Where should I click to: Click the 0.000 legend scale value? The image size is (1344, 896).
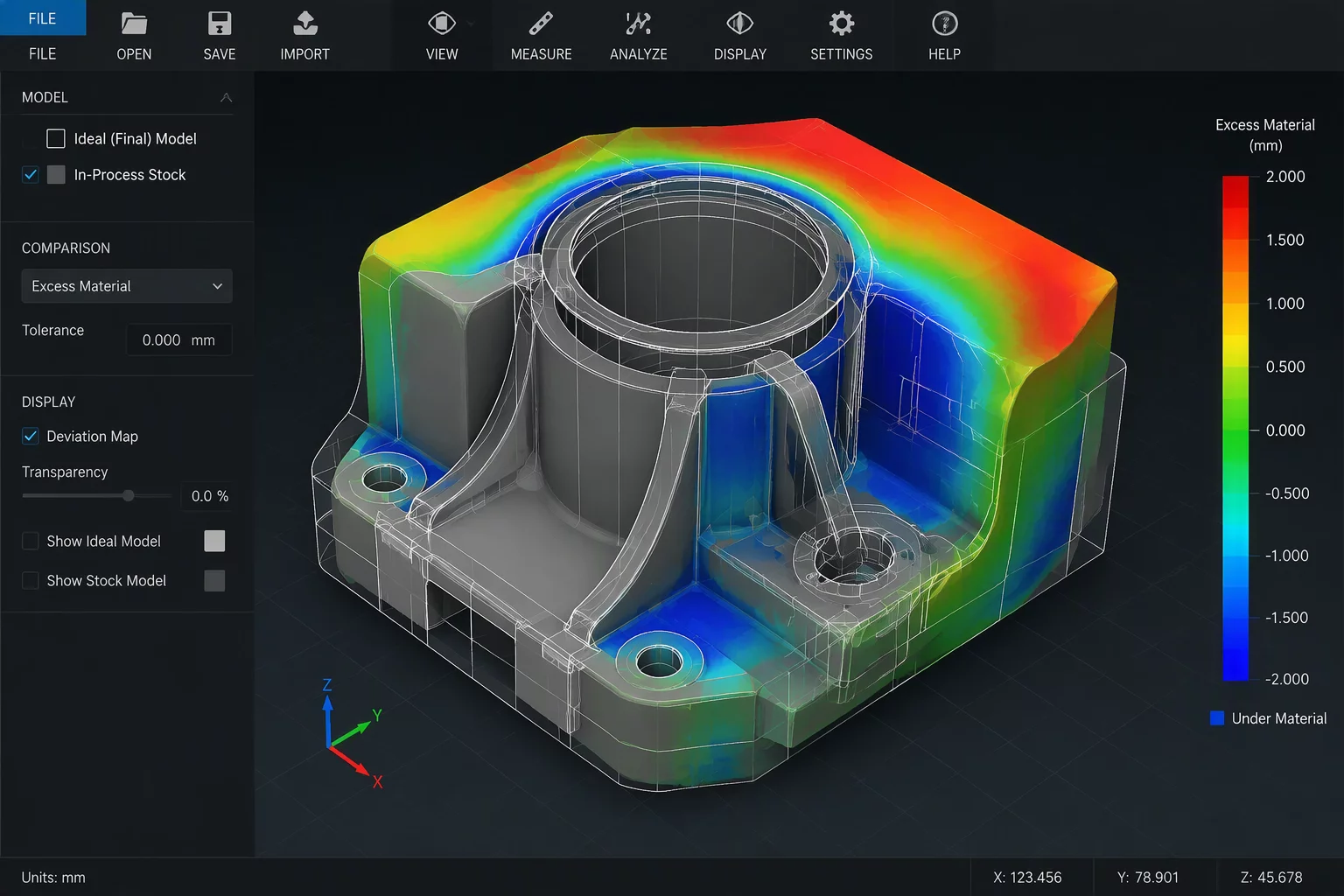tap(1285, 430)
